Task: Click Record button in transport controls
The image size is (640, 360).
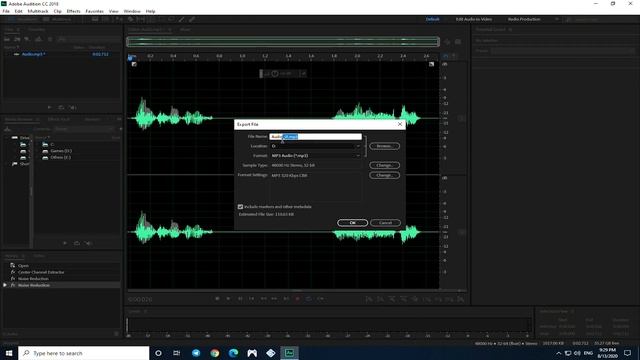Action: pyautogui.click(x=297, y=299)
